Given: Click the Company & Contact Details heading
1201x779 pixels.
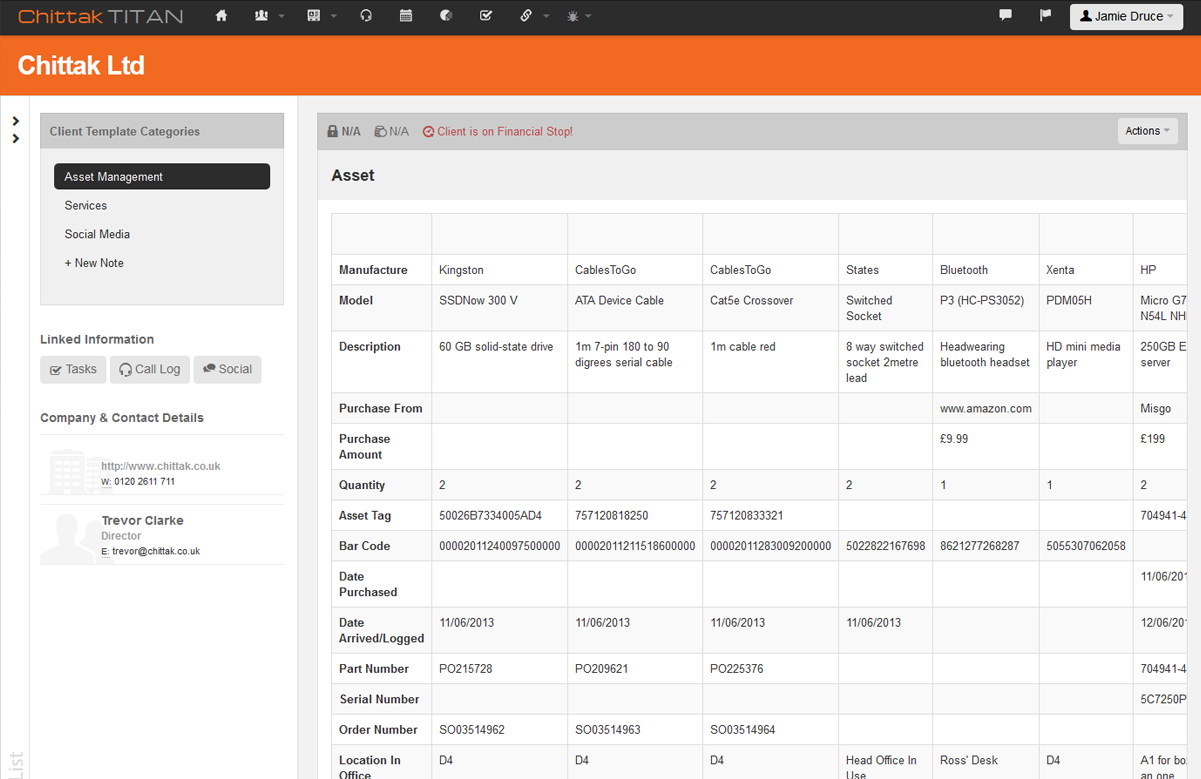Looking at the screenshot, I should (x=122, y=418).
